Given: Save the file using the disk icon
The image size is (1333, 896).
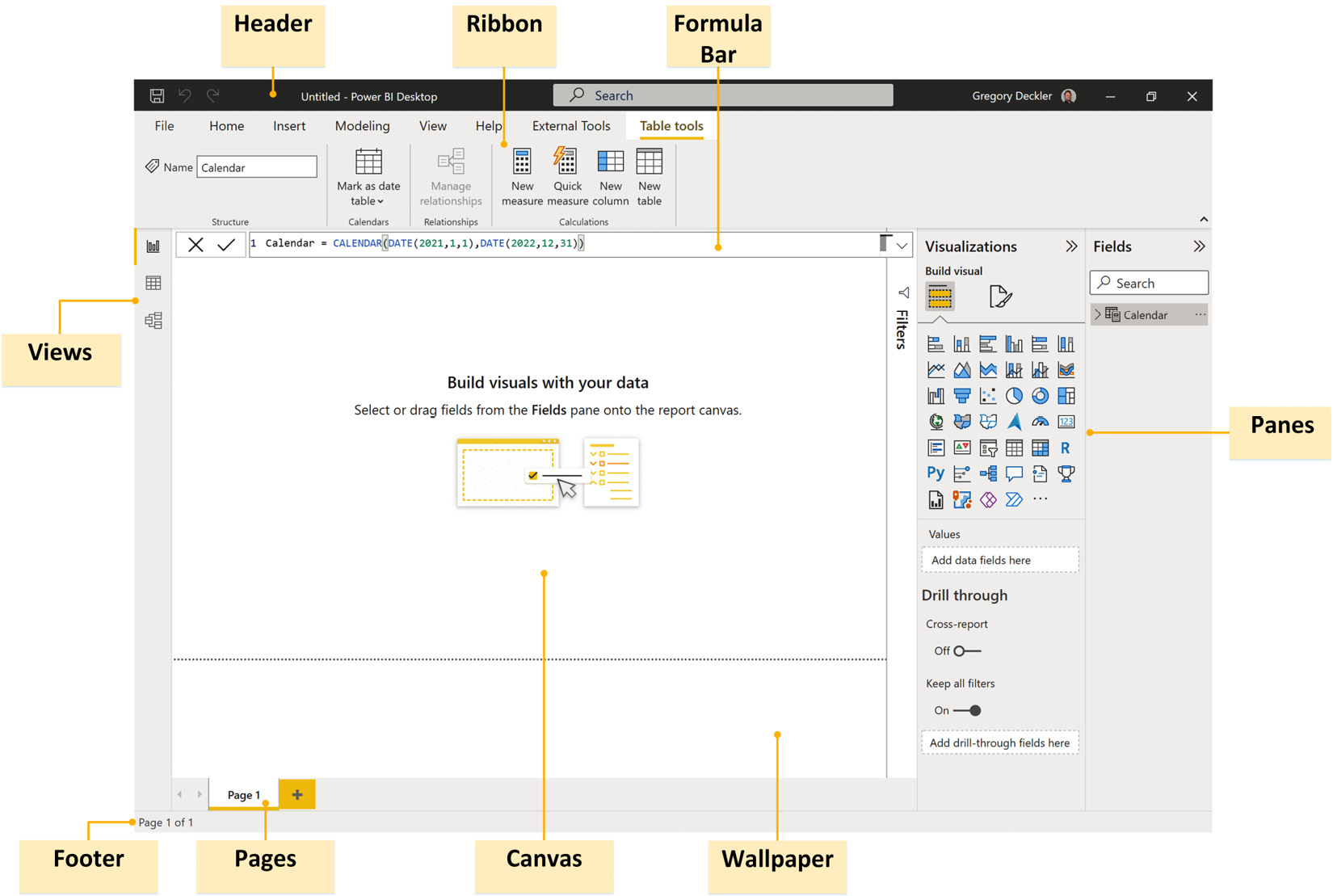Looking at the screenshot, I should coord(157,95).
